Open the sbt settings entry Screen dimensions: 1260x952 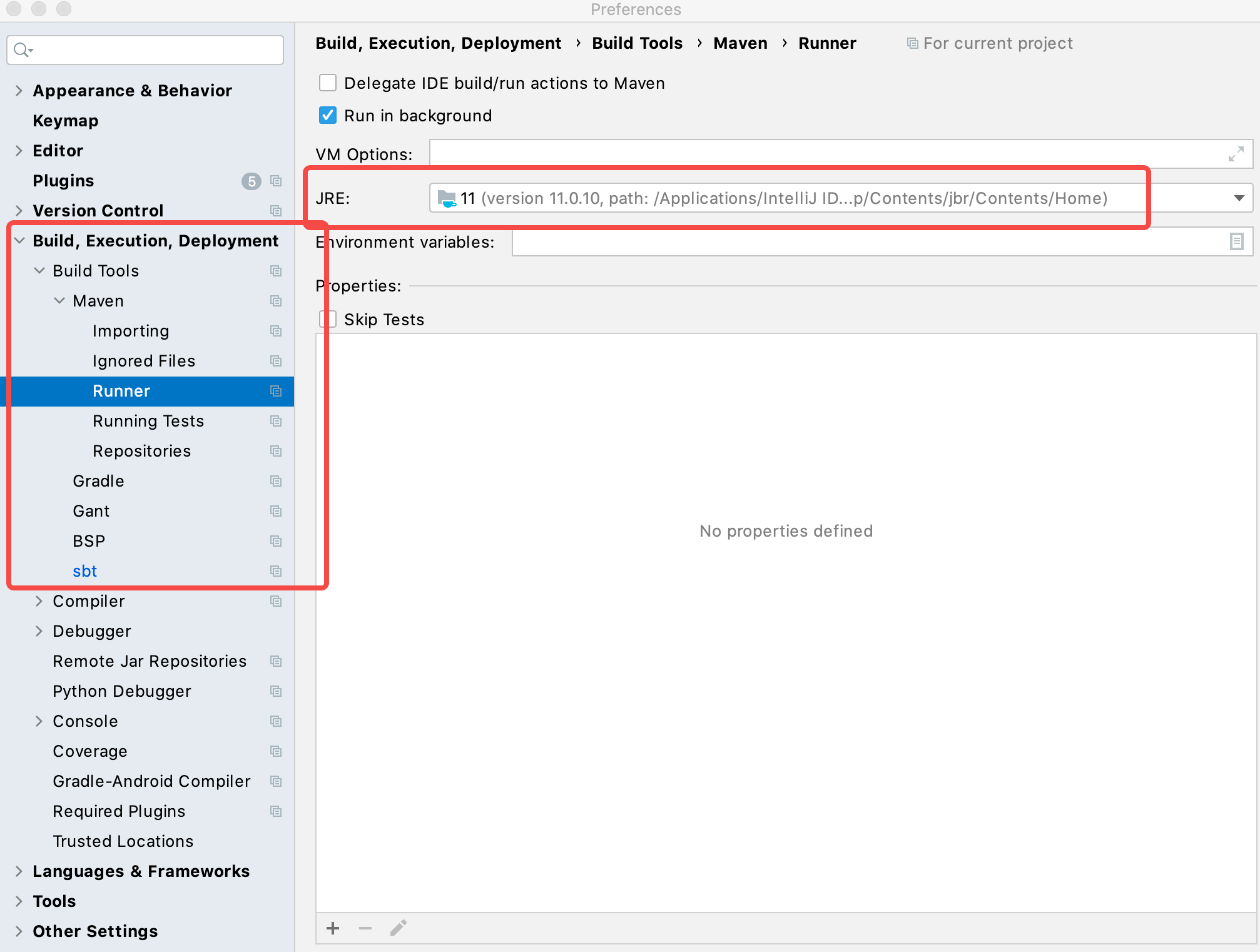[x=85, y=571]
